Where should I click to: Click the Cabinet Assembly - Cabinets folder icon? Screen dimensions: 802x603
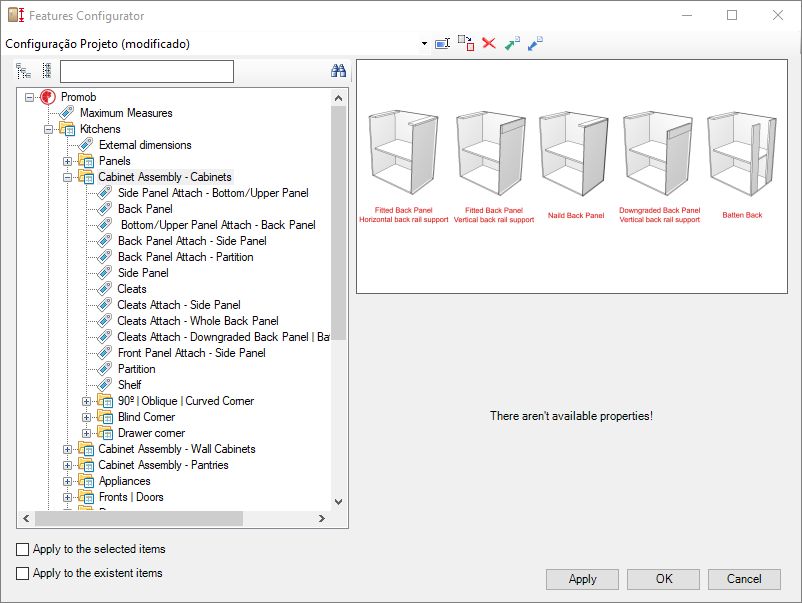click(x=86, y=177)
